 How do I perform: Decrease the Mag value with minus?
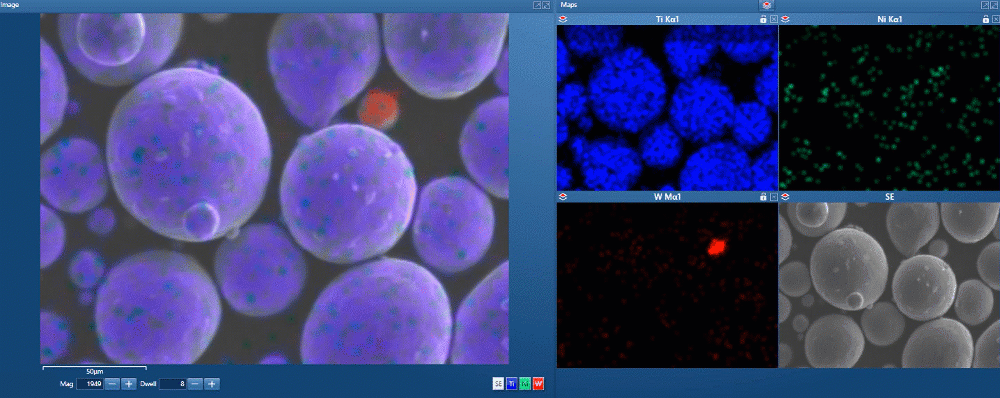click(112, 384)
